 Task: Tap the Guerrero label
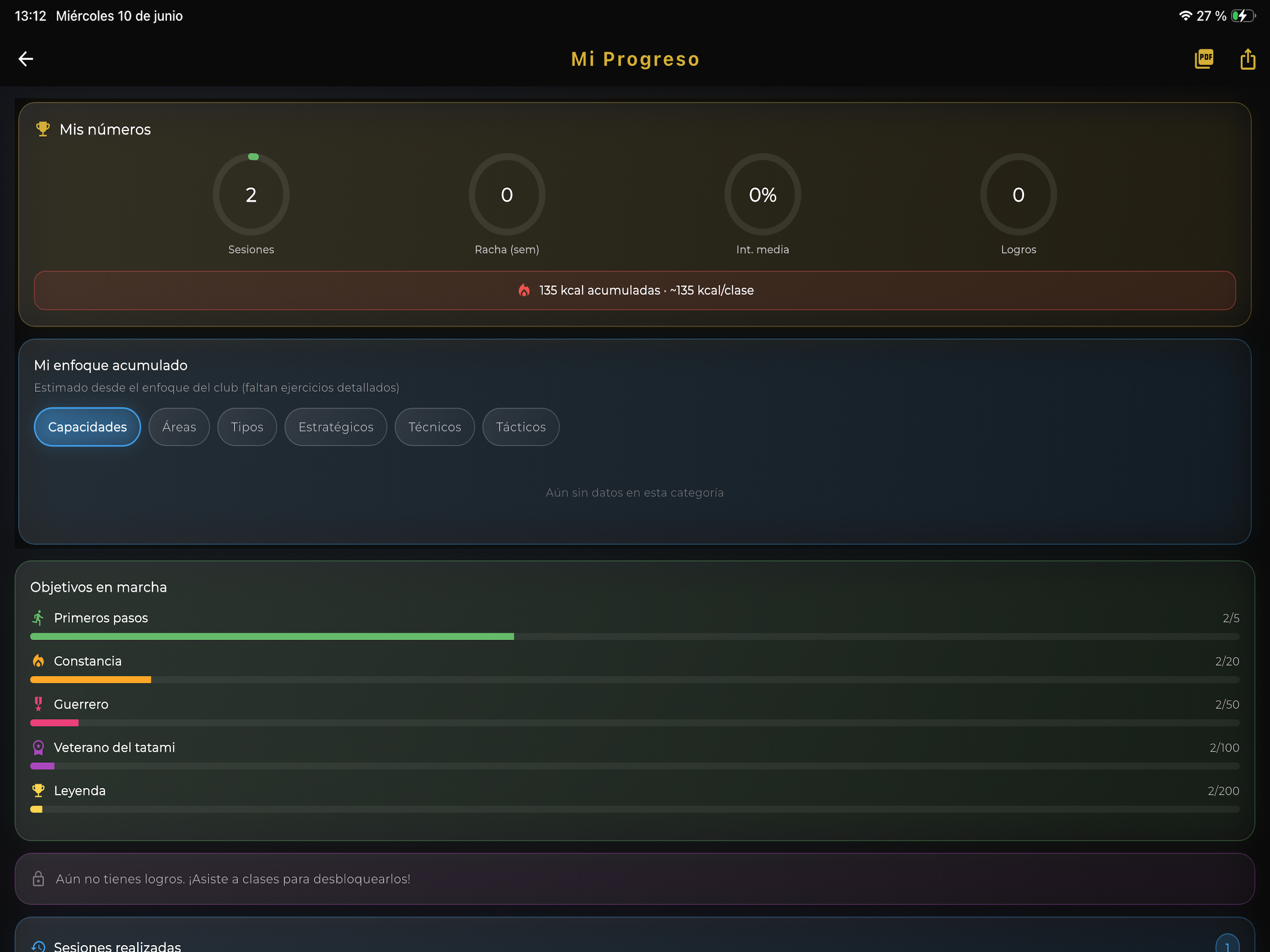(x=81, y=704)
